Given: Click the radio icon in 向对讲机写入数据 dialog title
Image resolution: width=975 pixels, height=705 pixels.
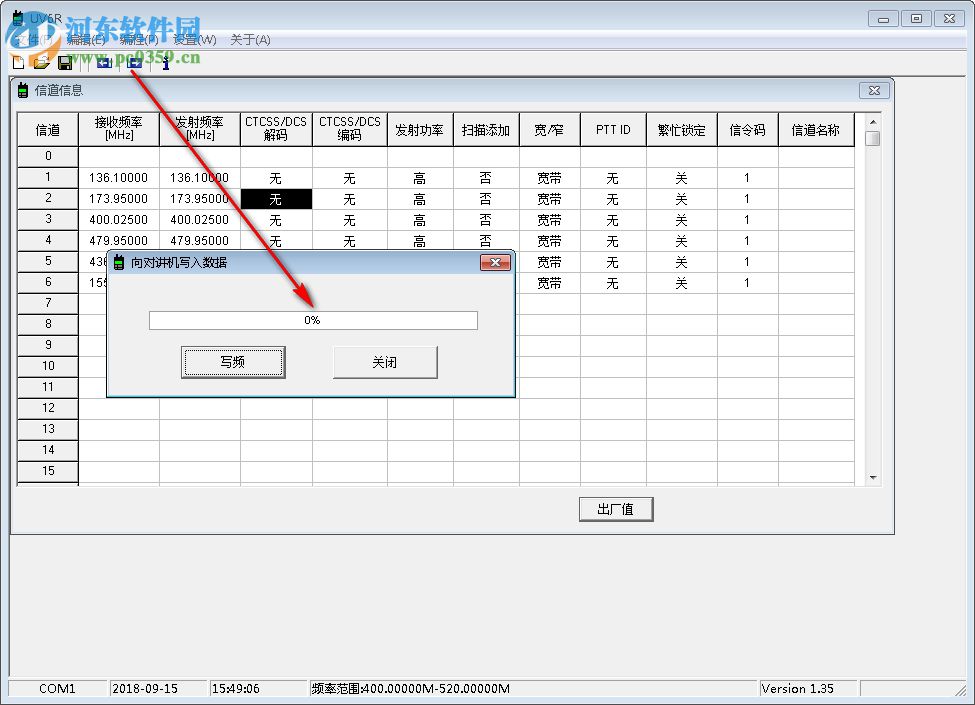Looking at the screenshot, I should (x=119, y=262).
